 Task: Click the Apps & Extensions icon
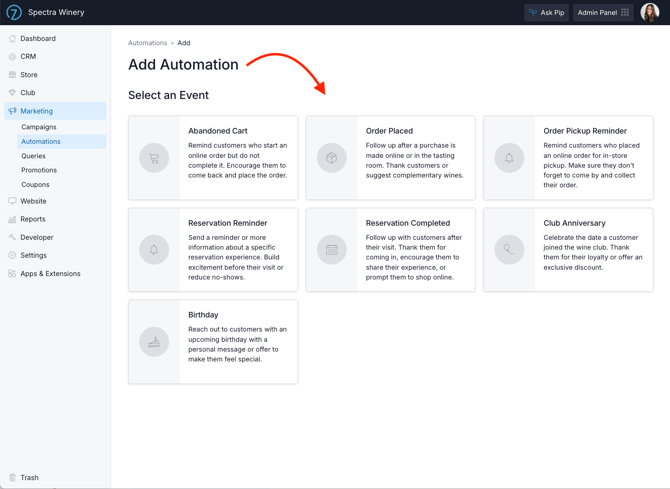click(x=12, y=274)
